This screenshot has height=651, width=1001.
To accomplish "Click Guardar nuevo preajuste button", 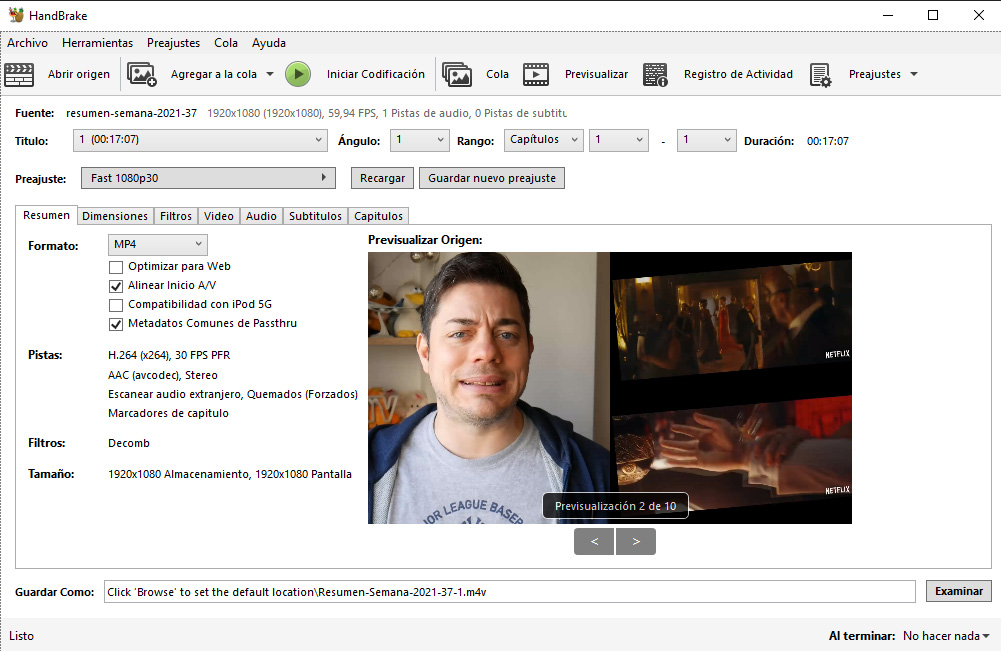I will click(x=492, y=178).
